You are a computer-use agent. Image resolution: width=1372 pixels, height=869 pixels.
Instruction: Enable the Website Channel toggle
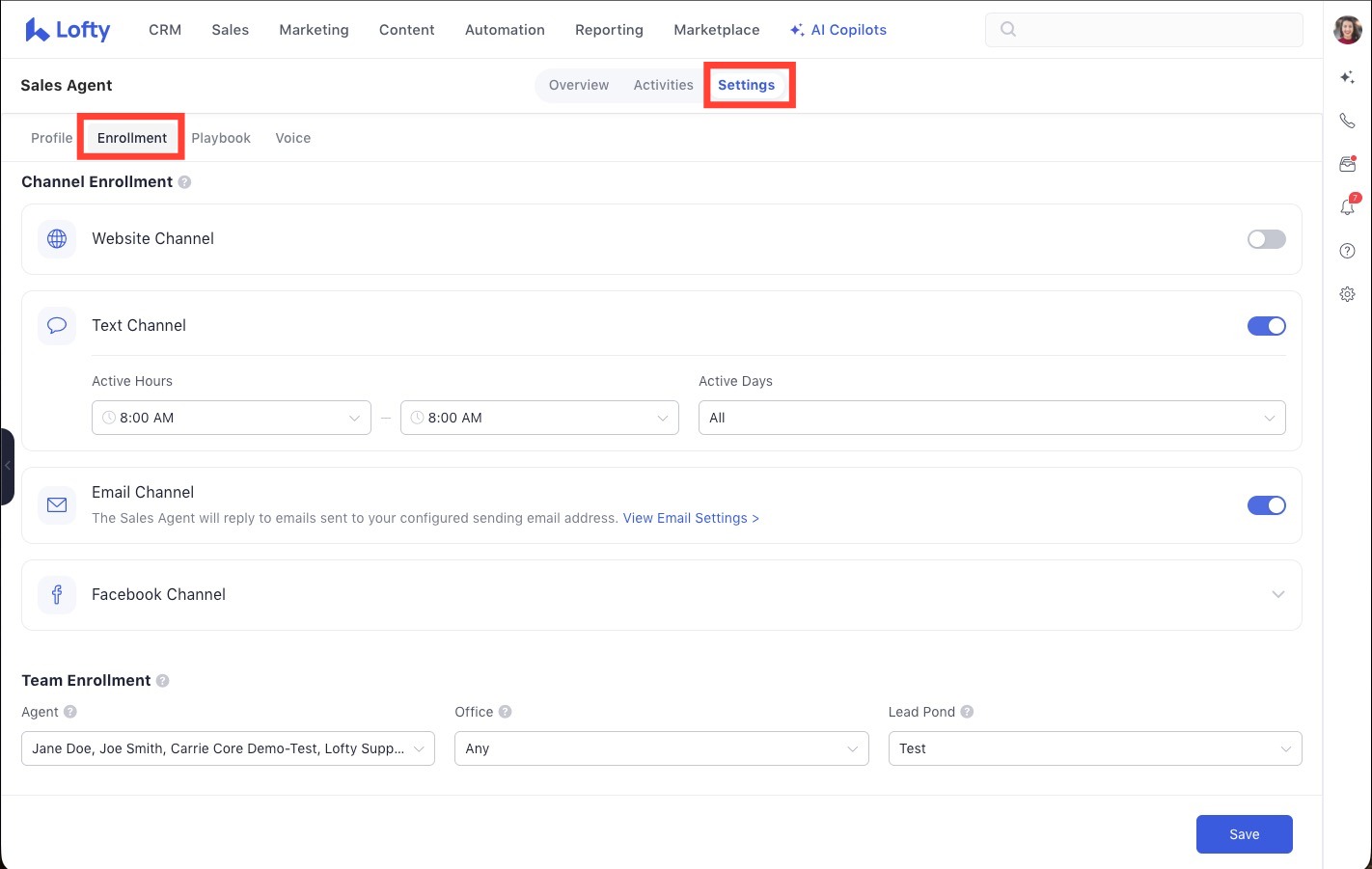pos(1266,238)
